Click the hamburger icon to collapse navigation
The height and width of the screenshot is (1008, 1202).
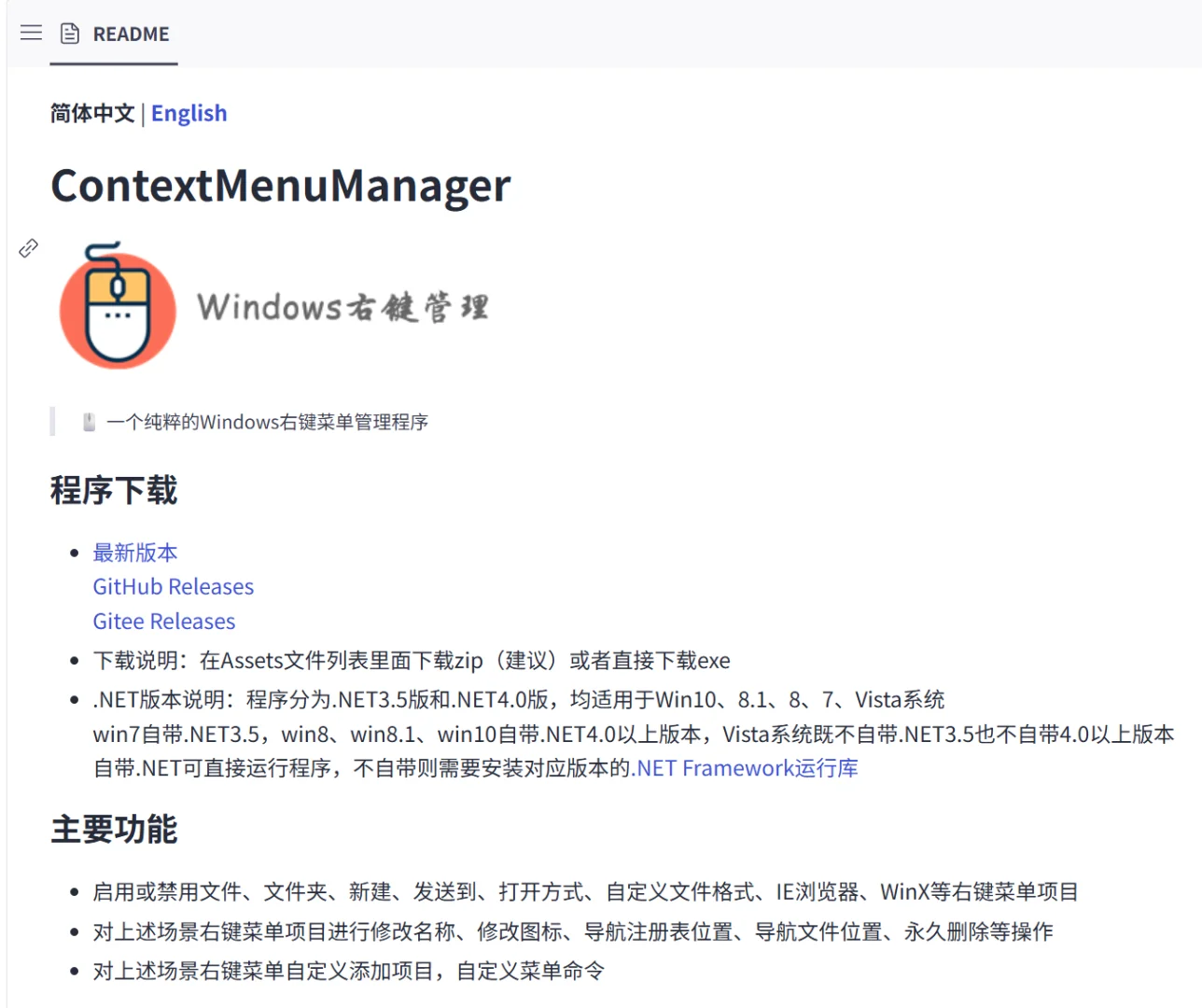pos(31,33)
